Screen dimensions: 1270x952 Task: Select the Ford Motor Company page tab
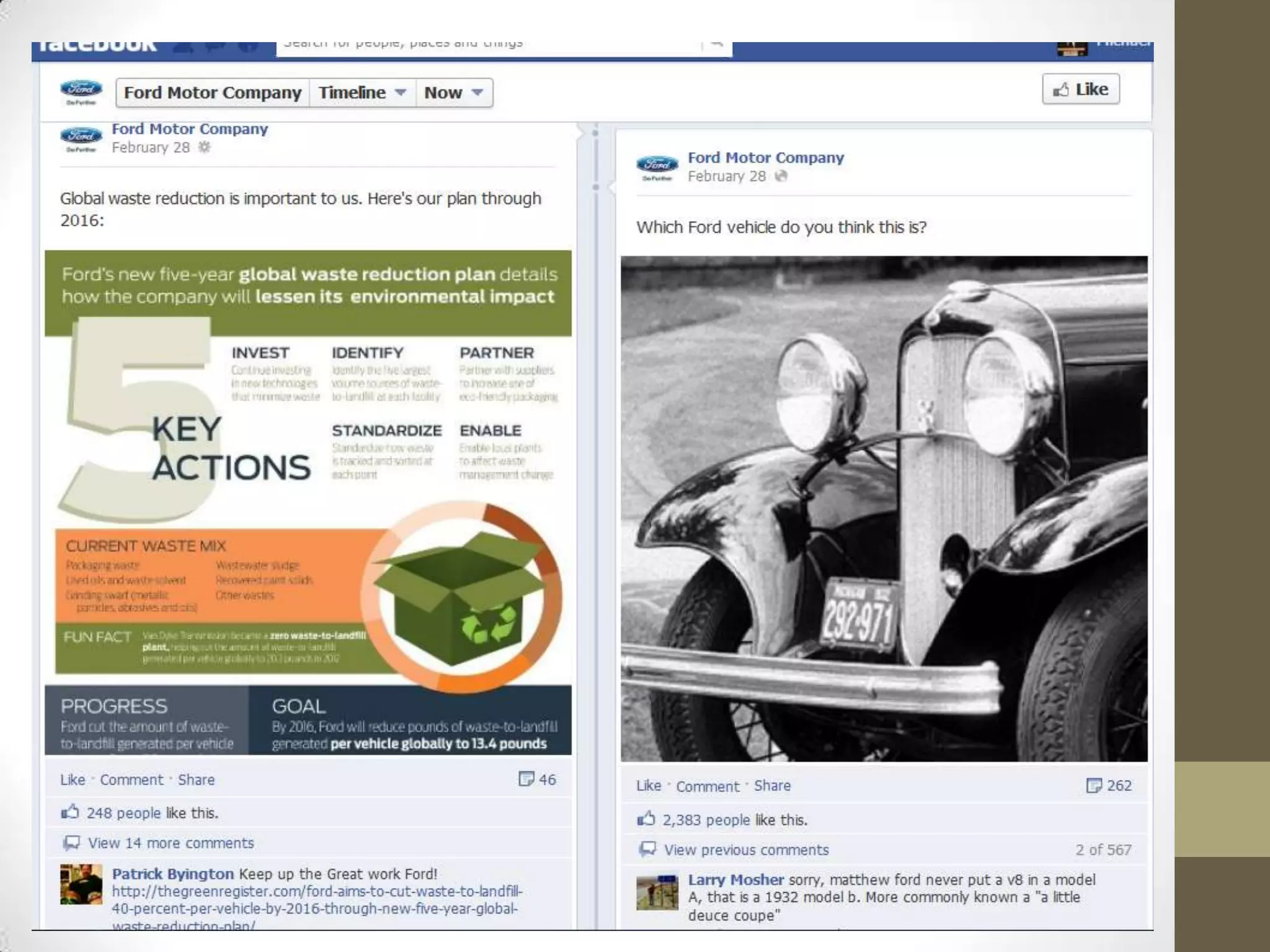tap(213, 92)
